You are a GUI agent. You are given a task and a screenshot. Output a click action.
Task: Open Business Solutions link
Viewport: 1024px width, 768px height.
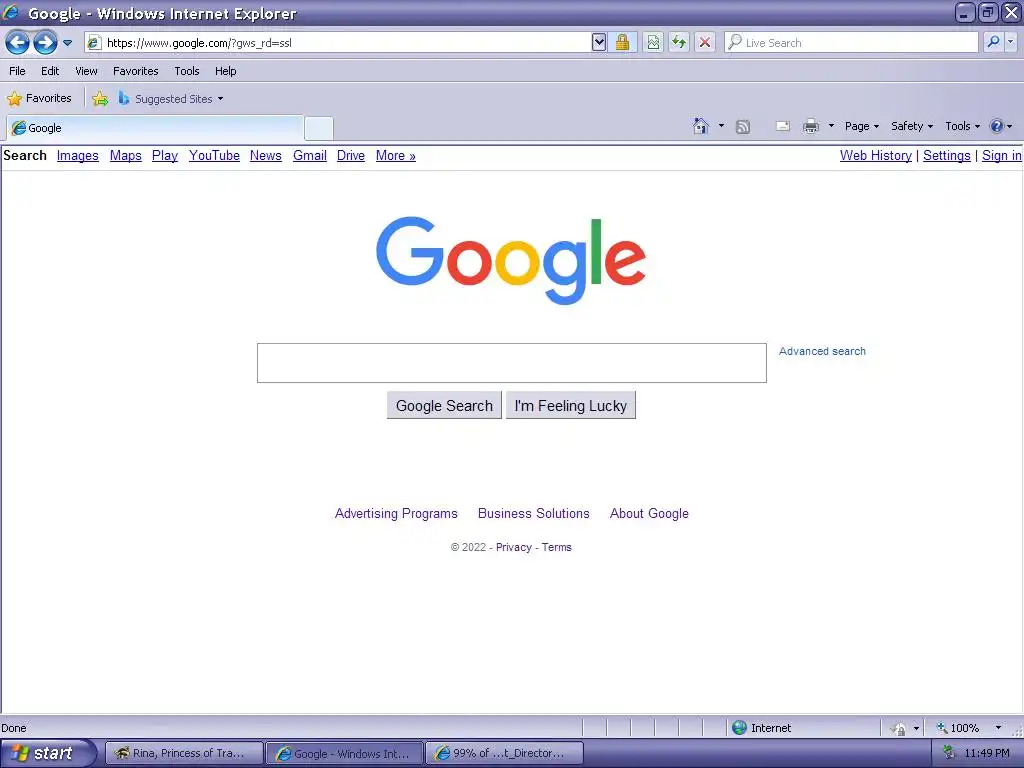pos(534,513)
